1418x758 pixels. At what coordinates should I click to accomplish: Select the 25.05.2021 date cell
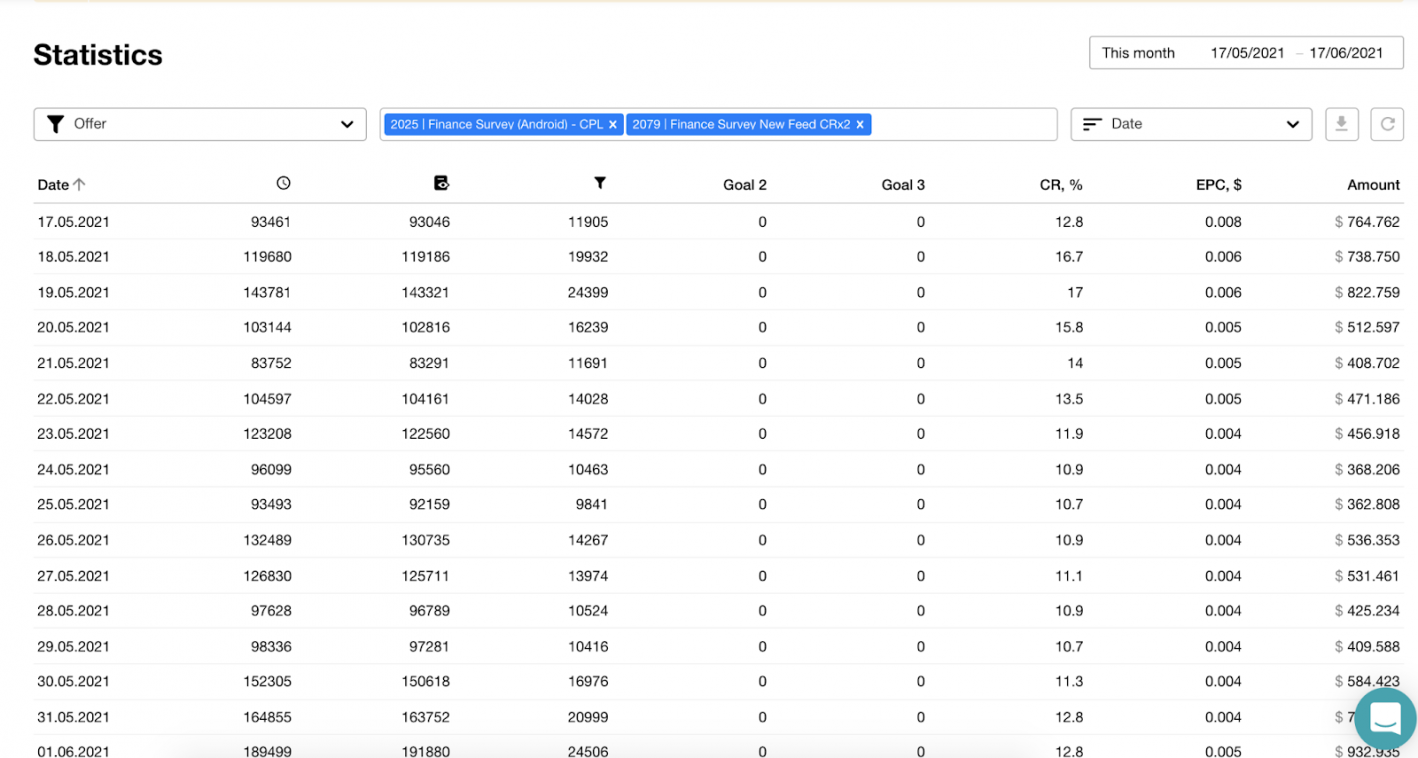coord(73,504)
